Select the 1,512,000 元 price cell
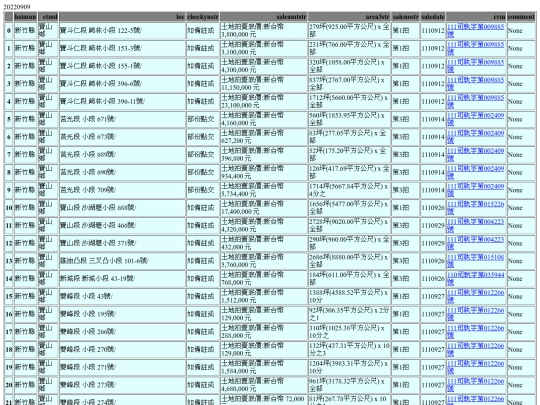 pos(263,296)
